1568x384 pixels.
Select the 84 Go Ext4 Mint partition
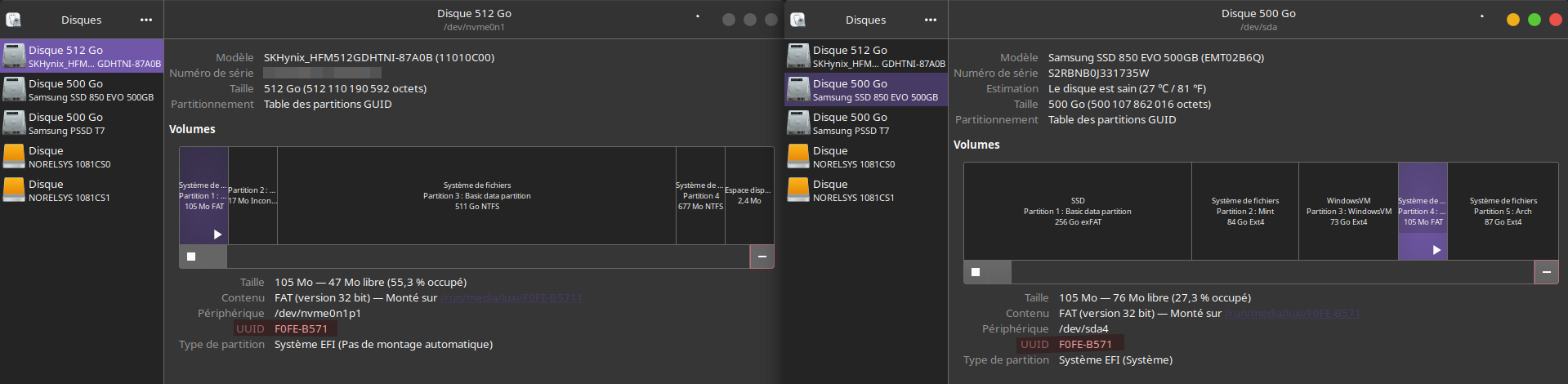click(1245, 211)
